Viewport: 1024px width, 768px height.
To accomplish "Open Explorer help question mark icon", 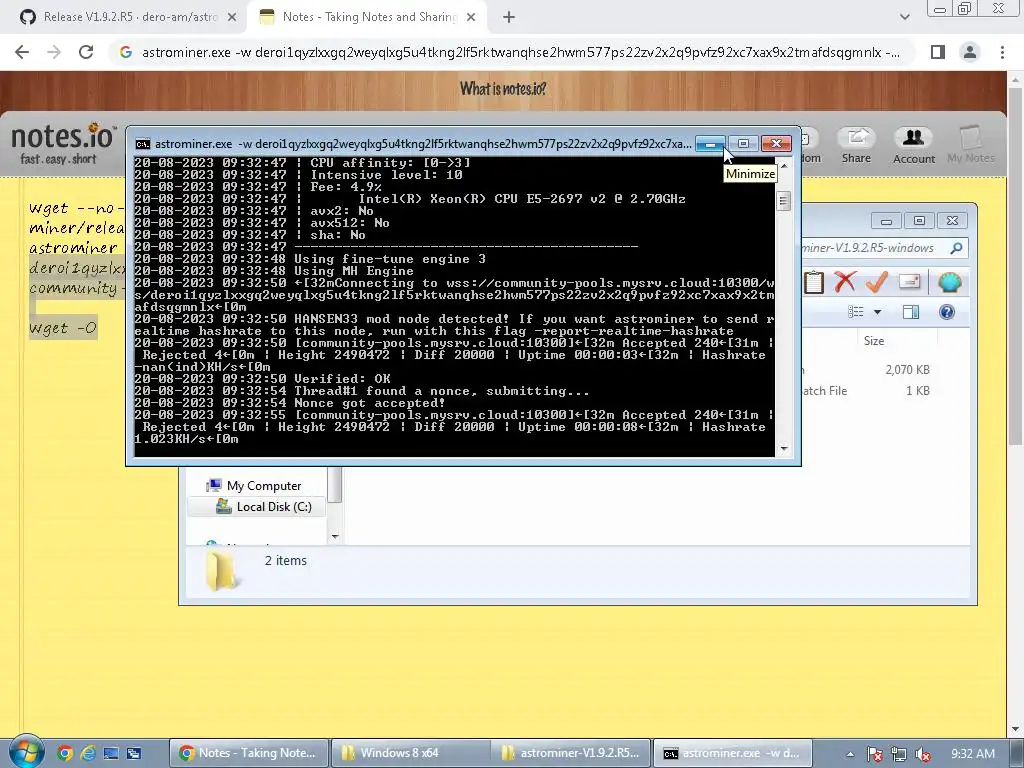I will [x=947, y=312].
